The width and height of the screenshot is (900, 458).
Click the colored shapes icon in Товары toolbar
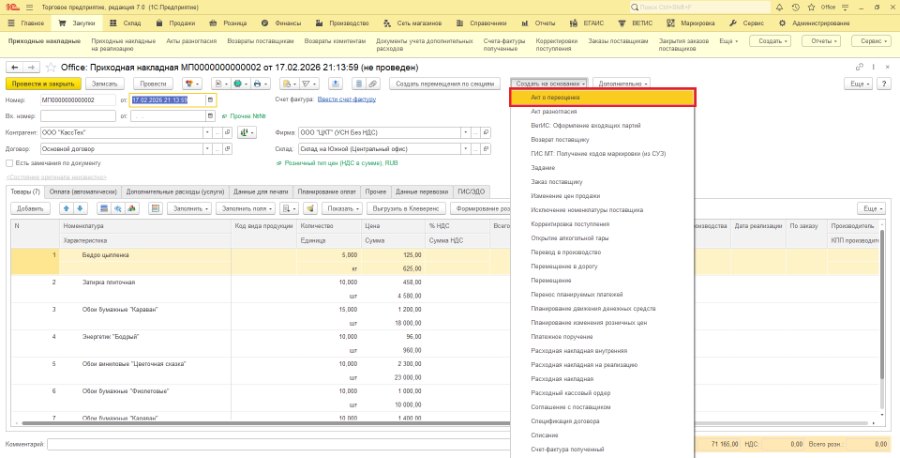[x=130, y=209]
